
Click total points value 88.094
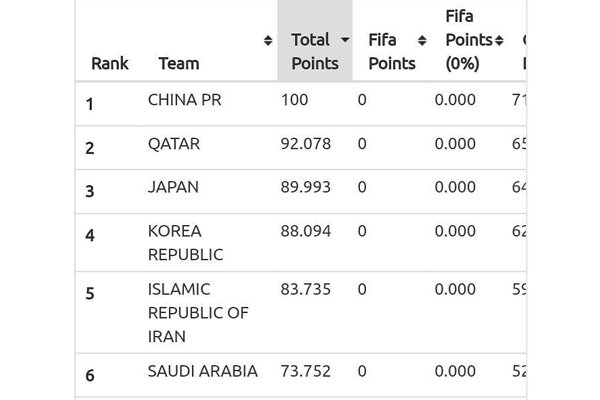(x=306, y=231)
